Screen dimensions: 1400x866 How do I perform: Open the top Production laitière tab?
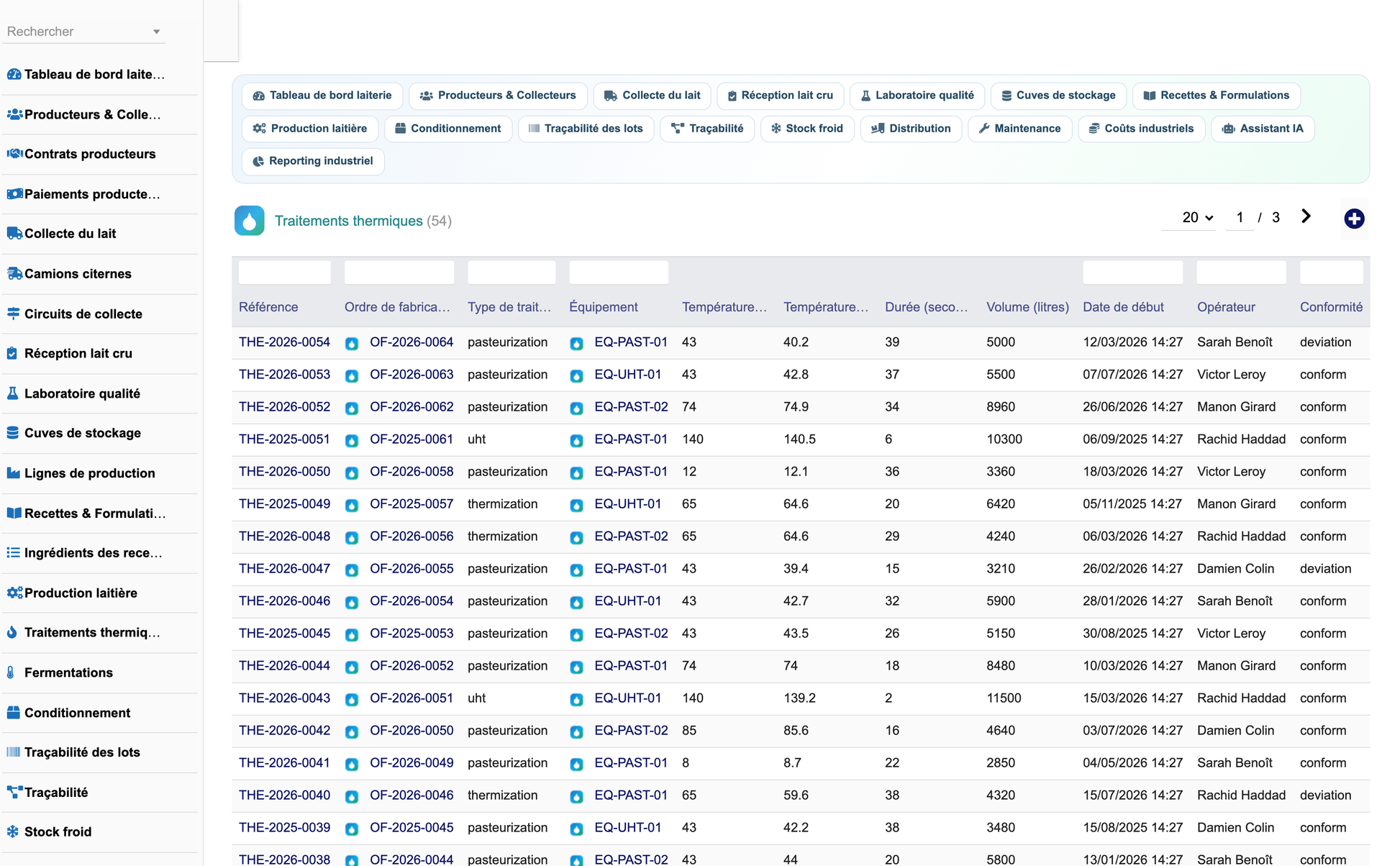click(310, 128)
